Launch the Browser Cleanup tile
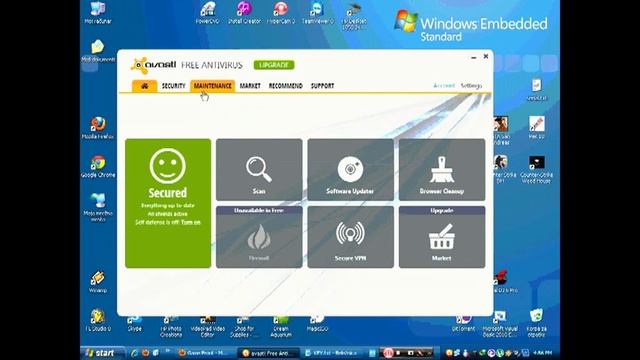Screen dimensions: 640x360 [x=442, y=169]
